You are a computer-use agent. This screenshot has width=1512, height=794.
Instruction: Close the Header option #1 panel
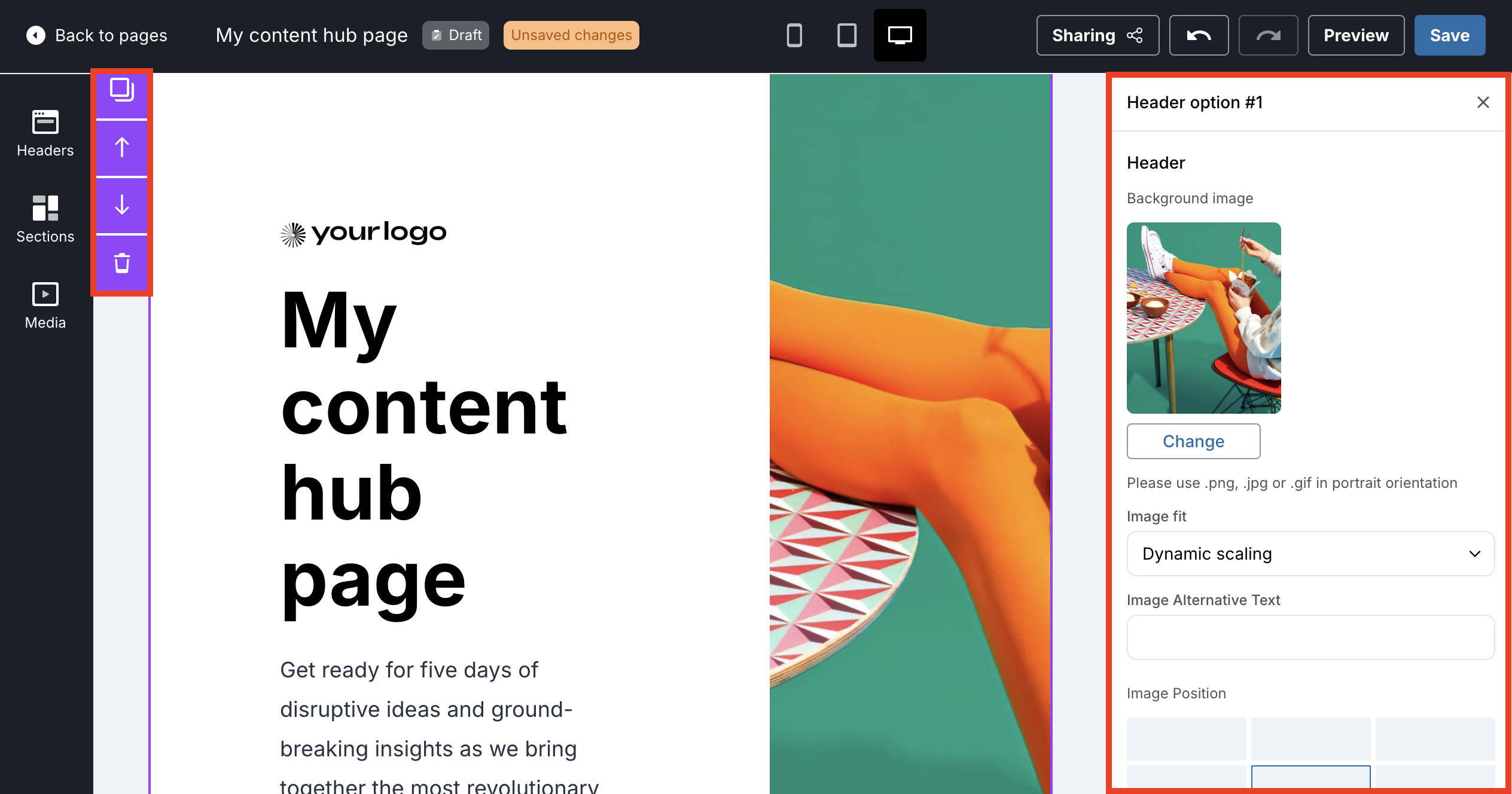click(x=1483, y=102)
